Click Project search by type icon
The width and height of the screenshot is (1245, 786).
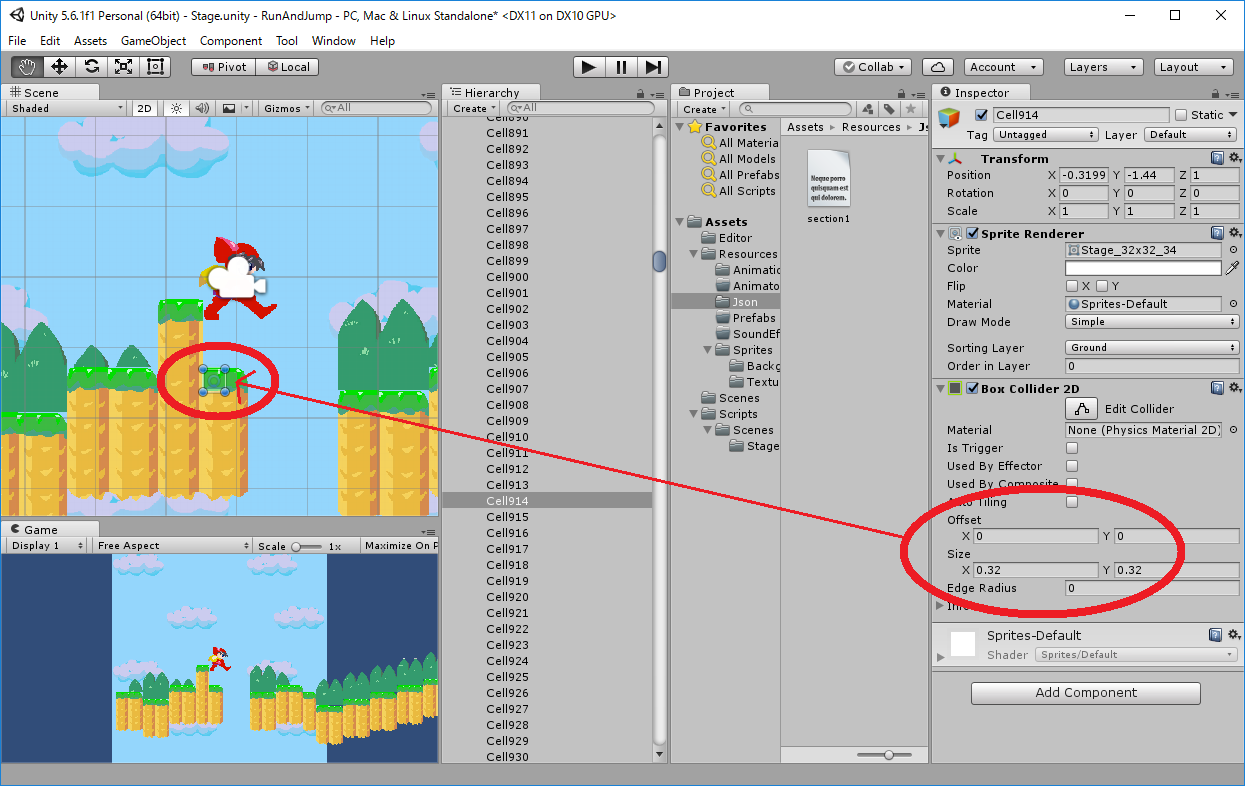(x=868, y=109)
